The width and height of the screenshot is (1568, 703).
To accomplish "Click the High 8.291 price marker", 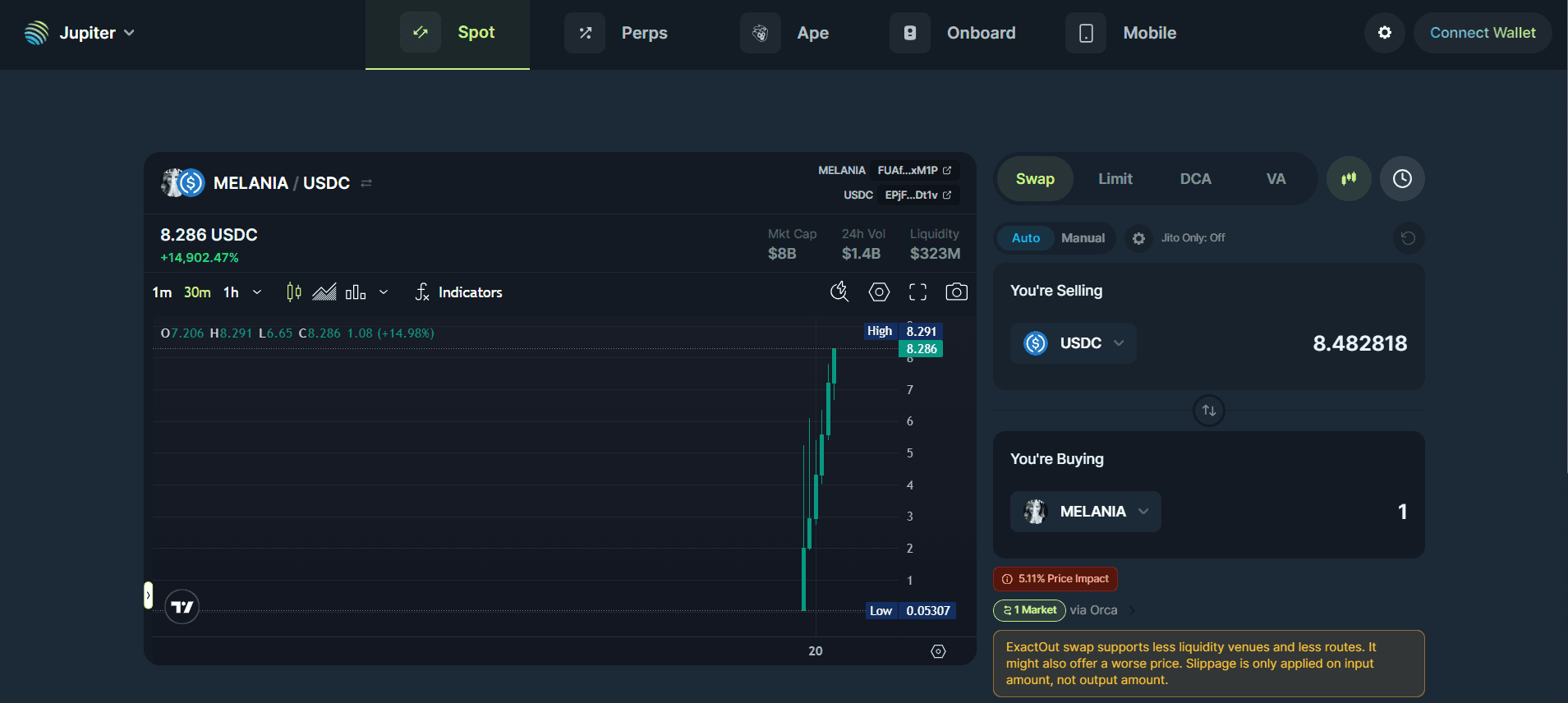I will click(904, 331).
